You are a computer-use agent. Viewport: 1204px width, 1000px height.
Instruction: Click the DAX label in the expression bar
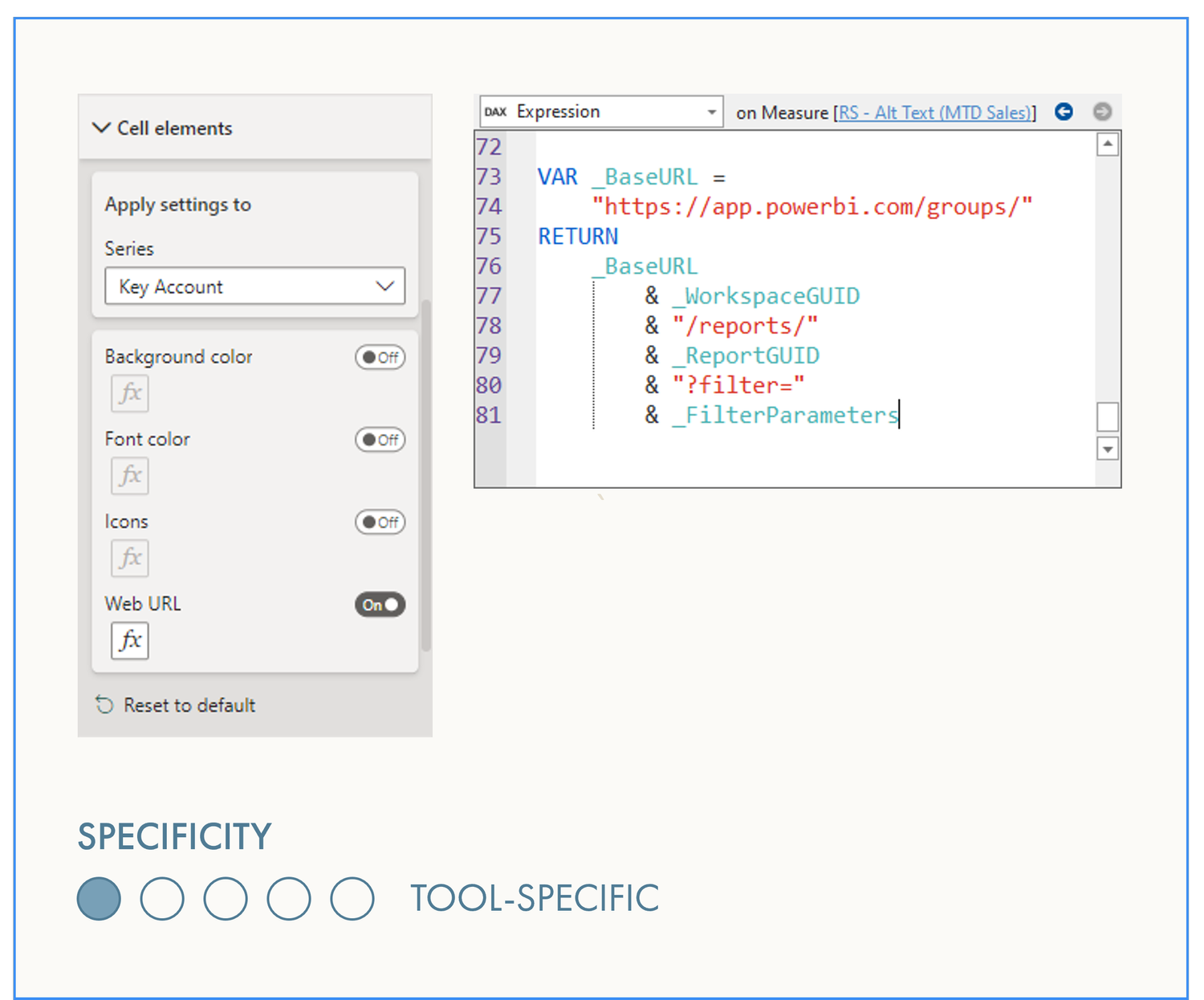tap(495, 112)
